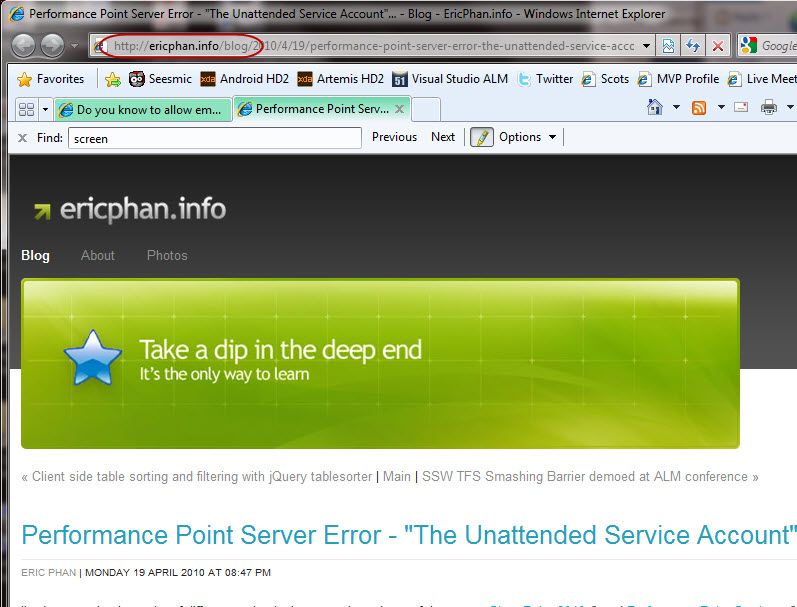797x607 pixels.
Task: Click the Read Mail envelope icon
Action: [x=741, y=108]
